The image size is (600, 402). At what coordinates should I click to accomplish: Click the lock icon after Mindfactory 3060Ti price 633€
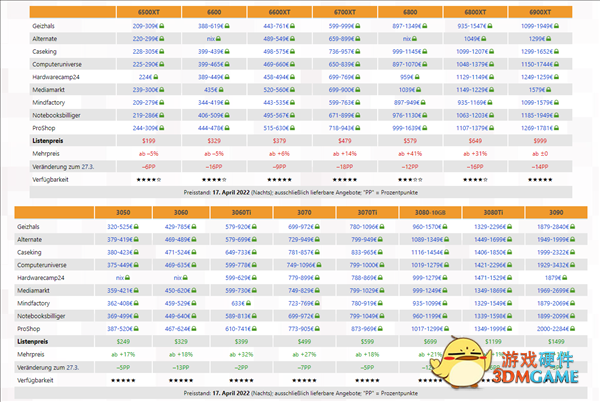coord(248,303)
